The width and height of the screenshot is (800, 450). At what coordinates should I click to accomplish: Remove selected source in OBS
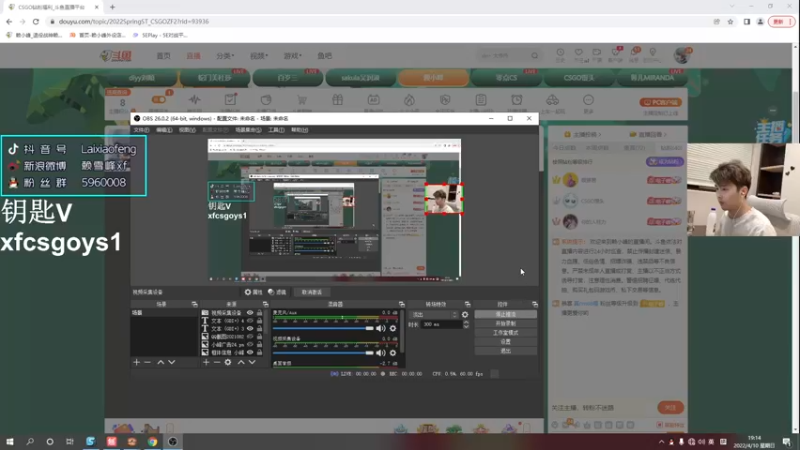(217, 362)
